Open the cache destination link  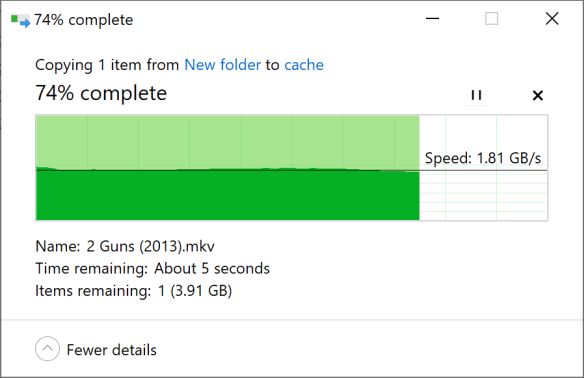coord(304,65)
